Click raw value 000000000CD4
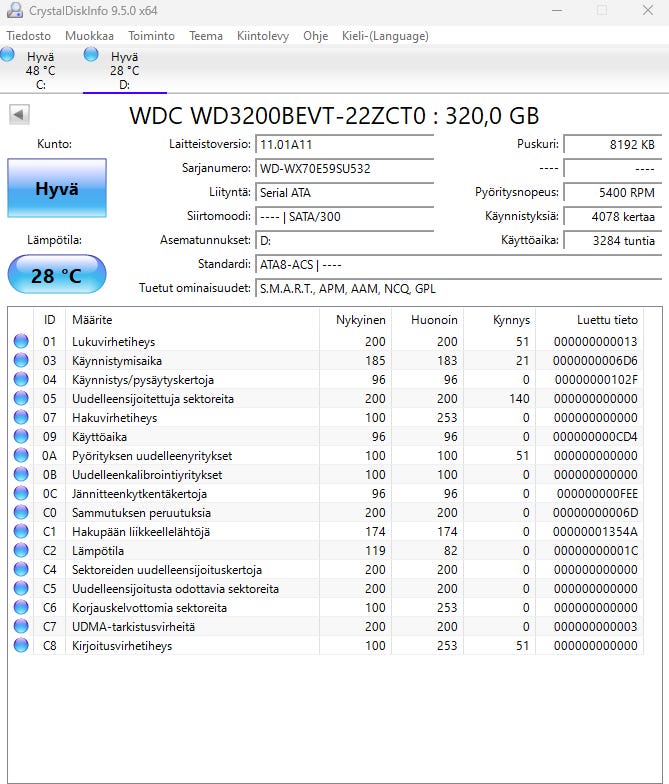Image resolution: width=669 pixels, height=784 pixels. click(595, 436)
